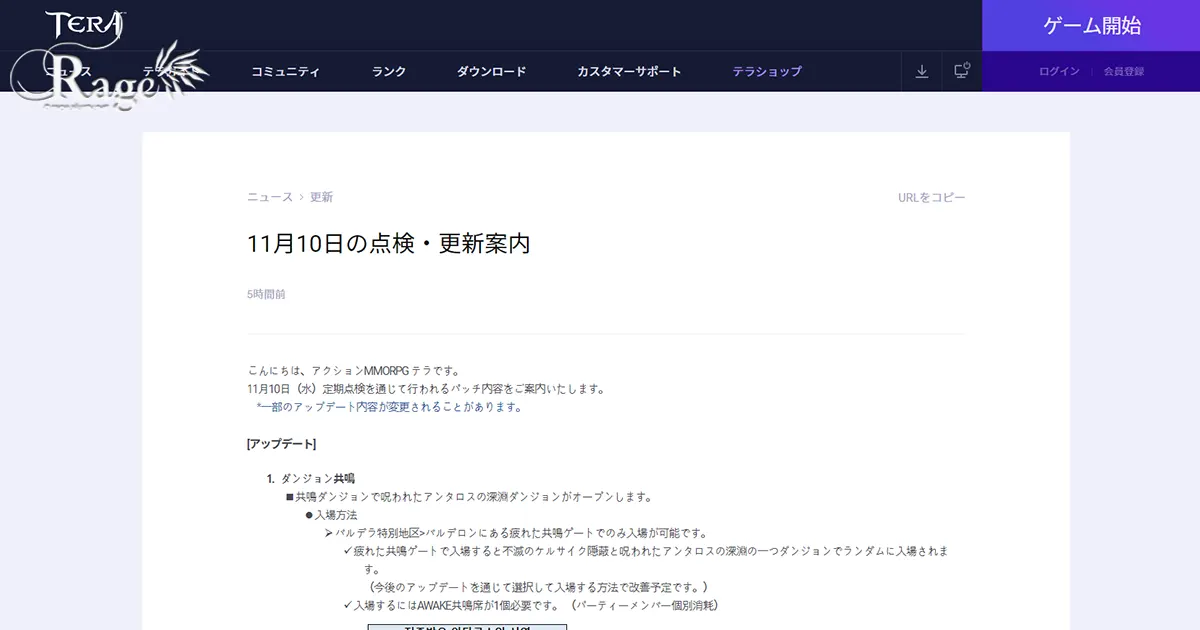Visit テラショップ from the navigation bar
This screenshot has width=1200, height=630.
[766, 71]
